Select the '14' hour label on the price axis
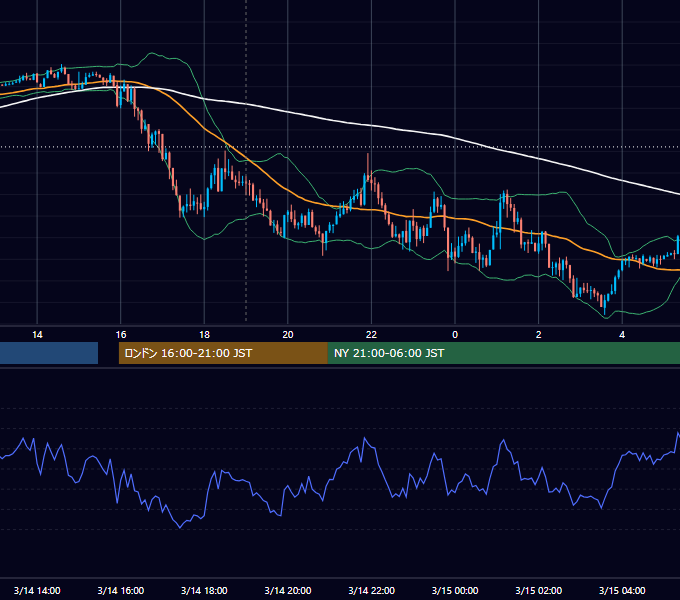This screenshot has height=600, width=680. click(37, 335)
